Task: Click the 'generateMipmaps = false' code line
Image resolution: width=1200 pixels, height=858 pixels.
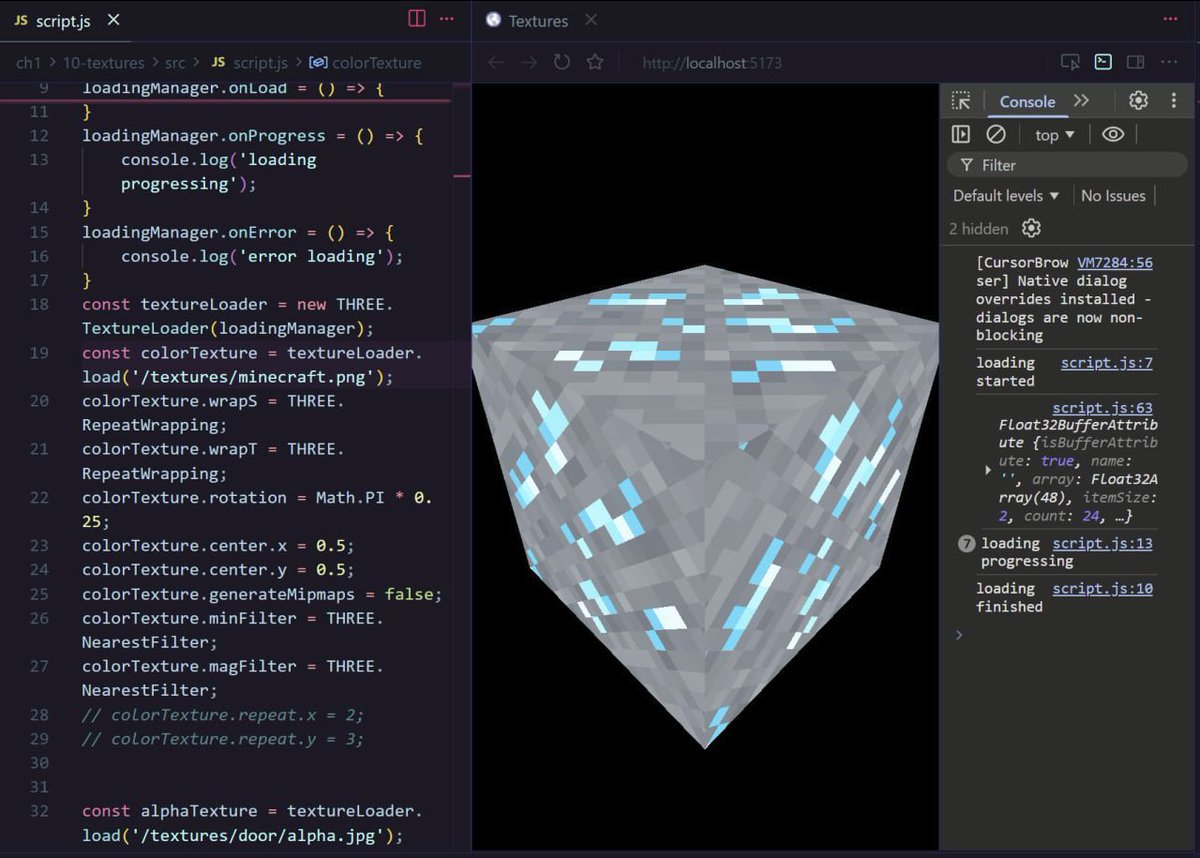Action: tap(262, 594)
